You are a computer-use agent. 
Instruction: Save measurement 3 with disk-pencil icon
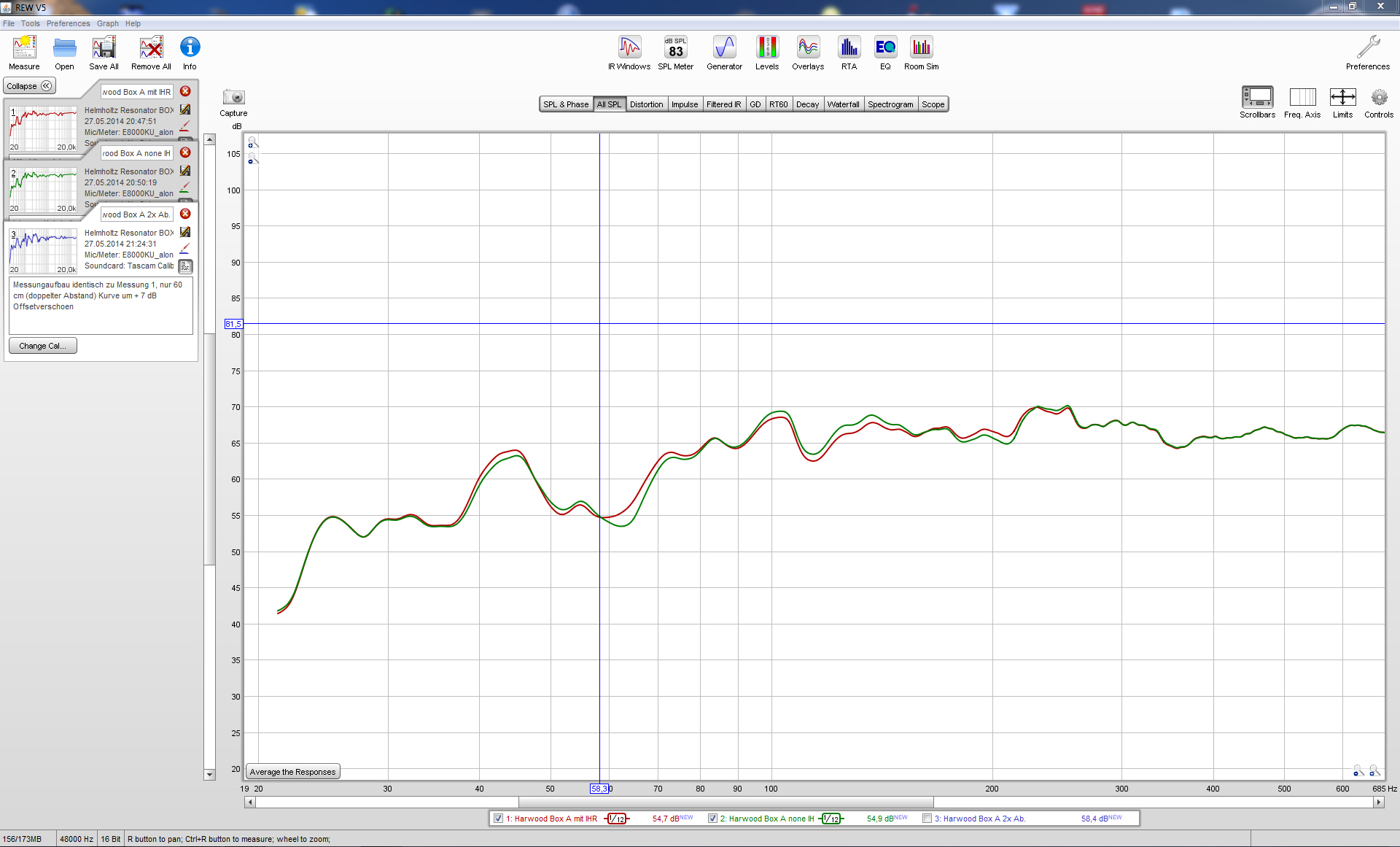tap(185, 232)
